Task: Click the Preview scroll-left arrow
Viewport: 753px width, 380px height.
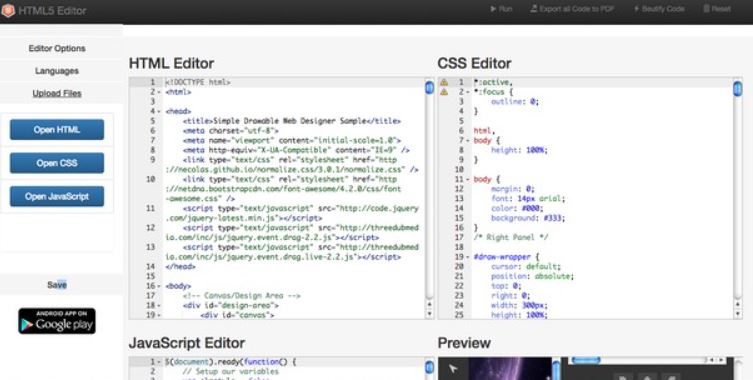Action: coord(712,360)
